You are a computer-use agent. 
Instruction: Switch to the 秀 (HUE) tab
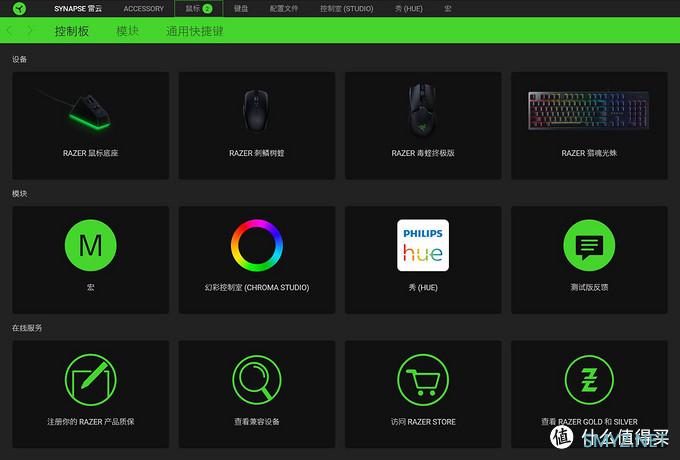(409, 9)
